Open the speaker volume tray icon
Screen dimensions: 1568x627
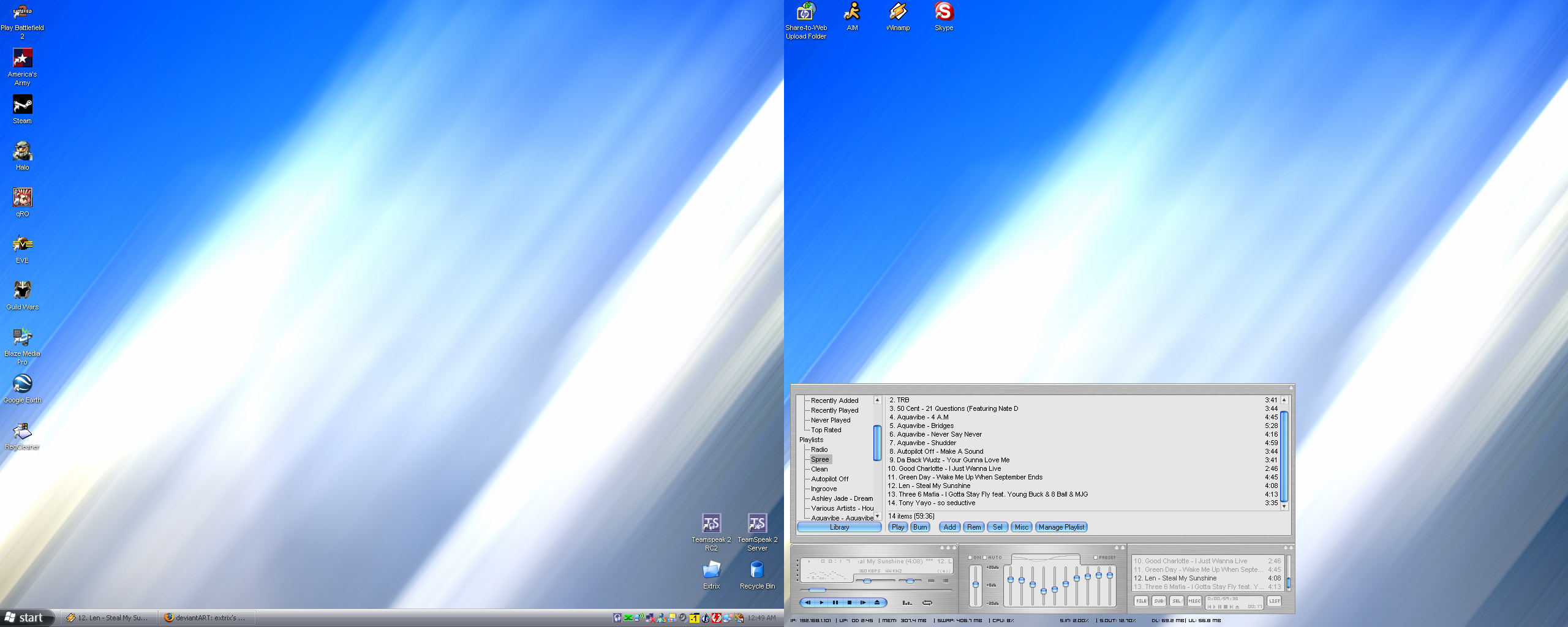point(683,618)
